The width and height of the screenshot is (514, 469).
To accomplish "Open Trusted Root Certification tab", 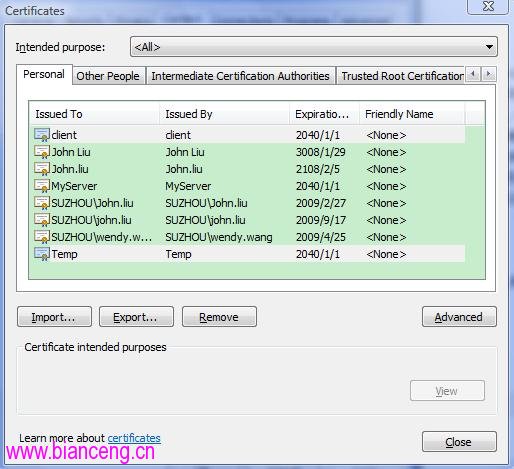I will click(401, 76).
